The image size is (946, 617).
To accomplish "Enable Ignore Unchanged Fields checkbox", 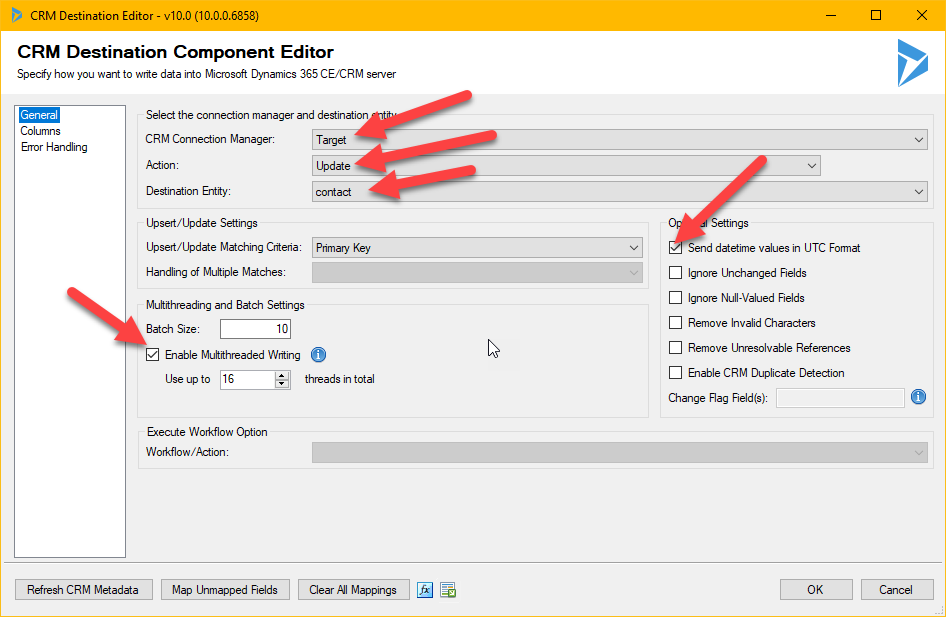I will pos(675,273).
